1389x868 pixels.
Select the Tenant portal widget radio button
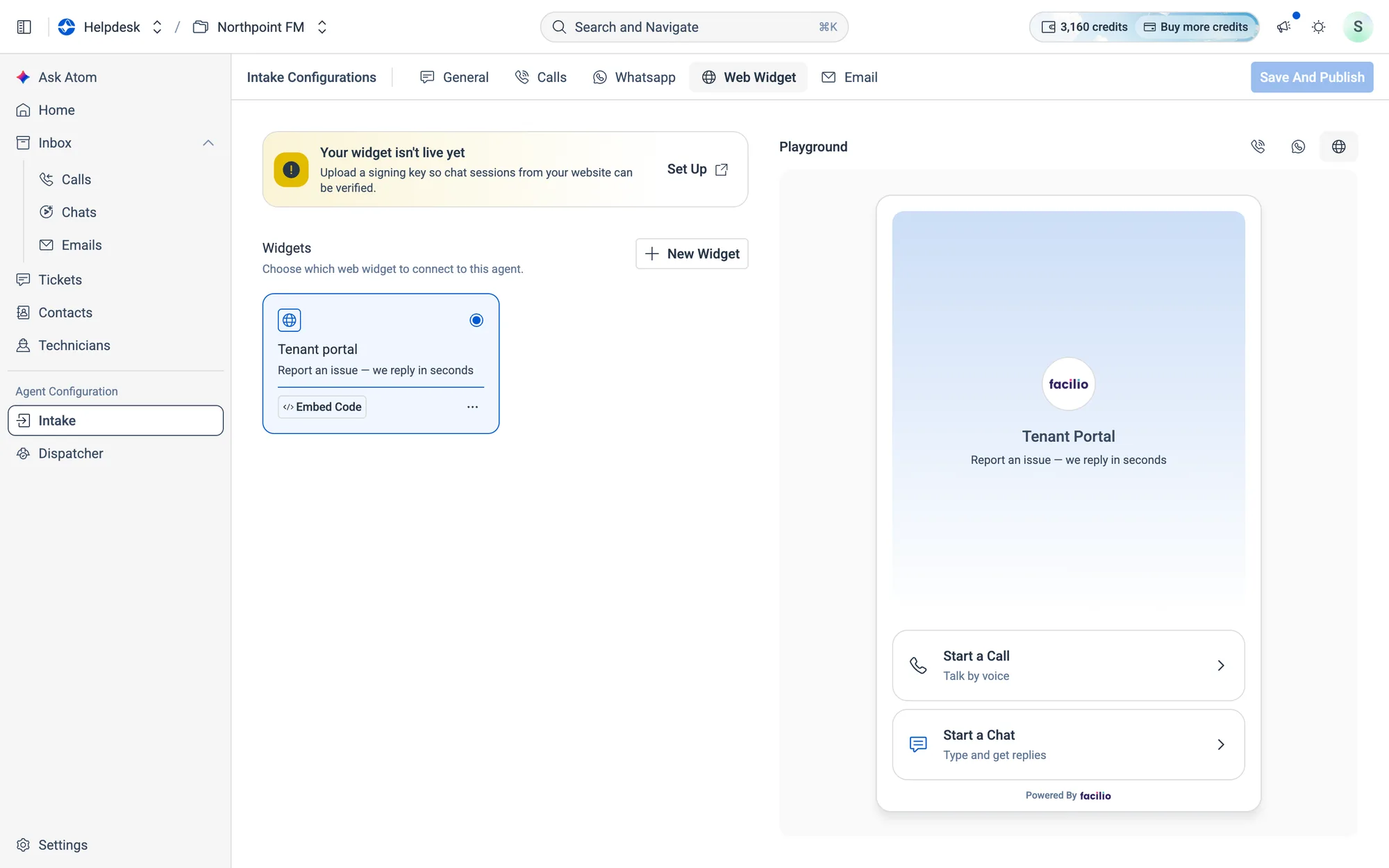point(476,320)
